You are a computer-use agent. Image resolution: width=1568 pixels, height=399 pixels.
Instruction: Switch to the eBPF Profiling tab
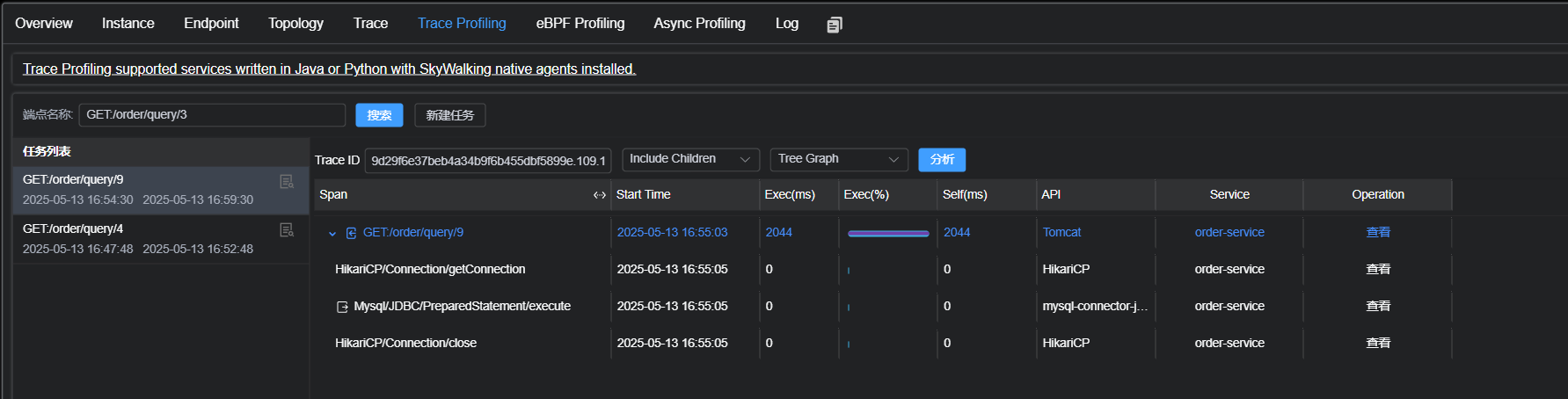pos(580,24)
